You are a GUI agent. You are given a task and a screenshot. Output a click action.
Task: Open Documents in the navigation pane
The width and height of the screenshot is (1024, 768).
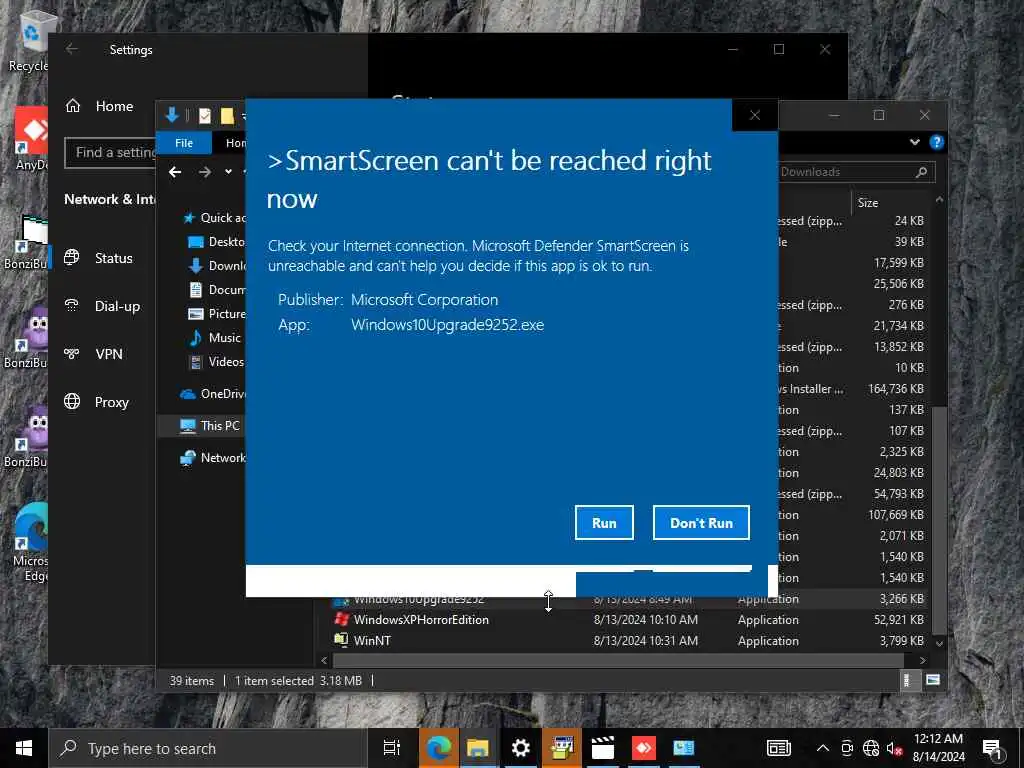[216, 289]
